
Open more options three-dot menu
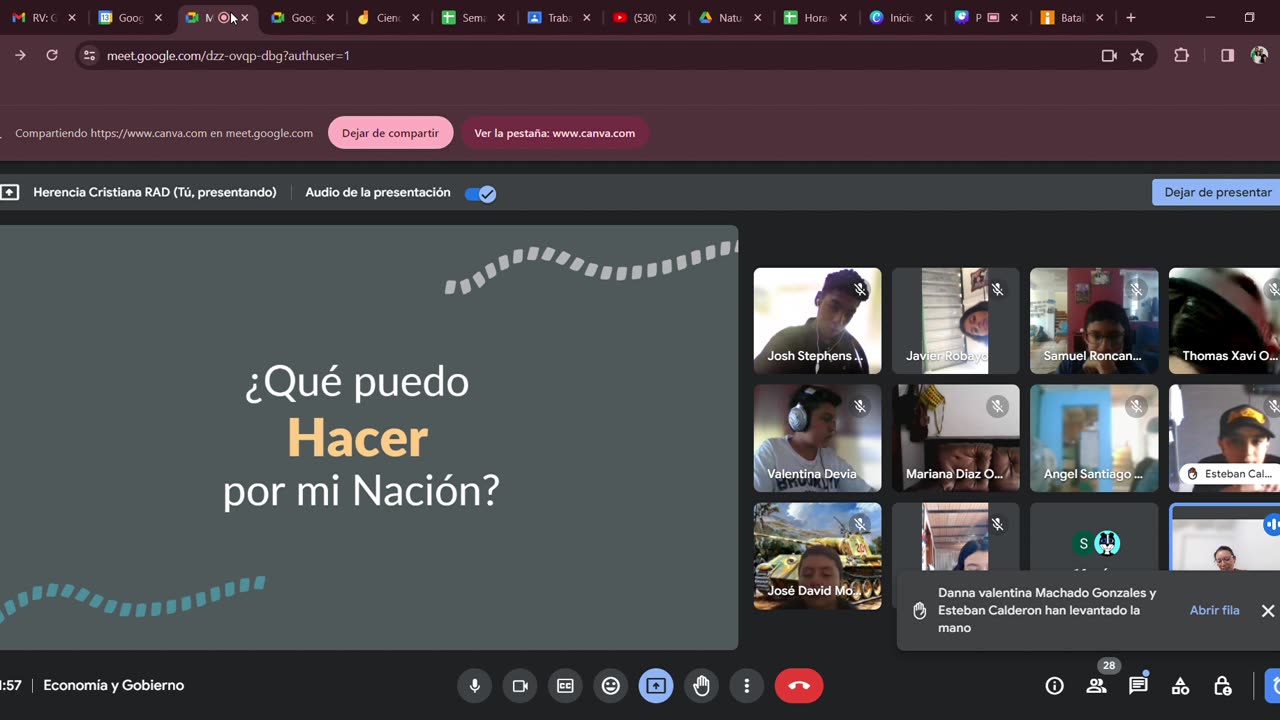click(747, 686)
